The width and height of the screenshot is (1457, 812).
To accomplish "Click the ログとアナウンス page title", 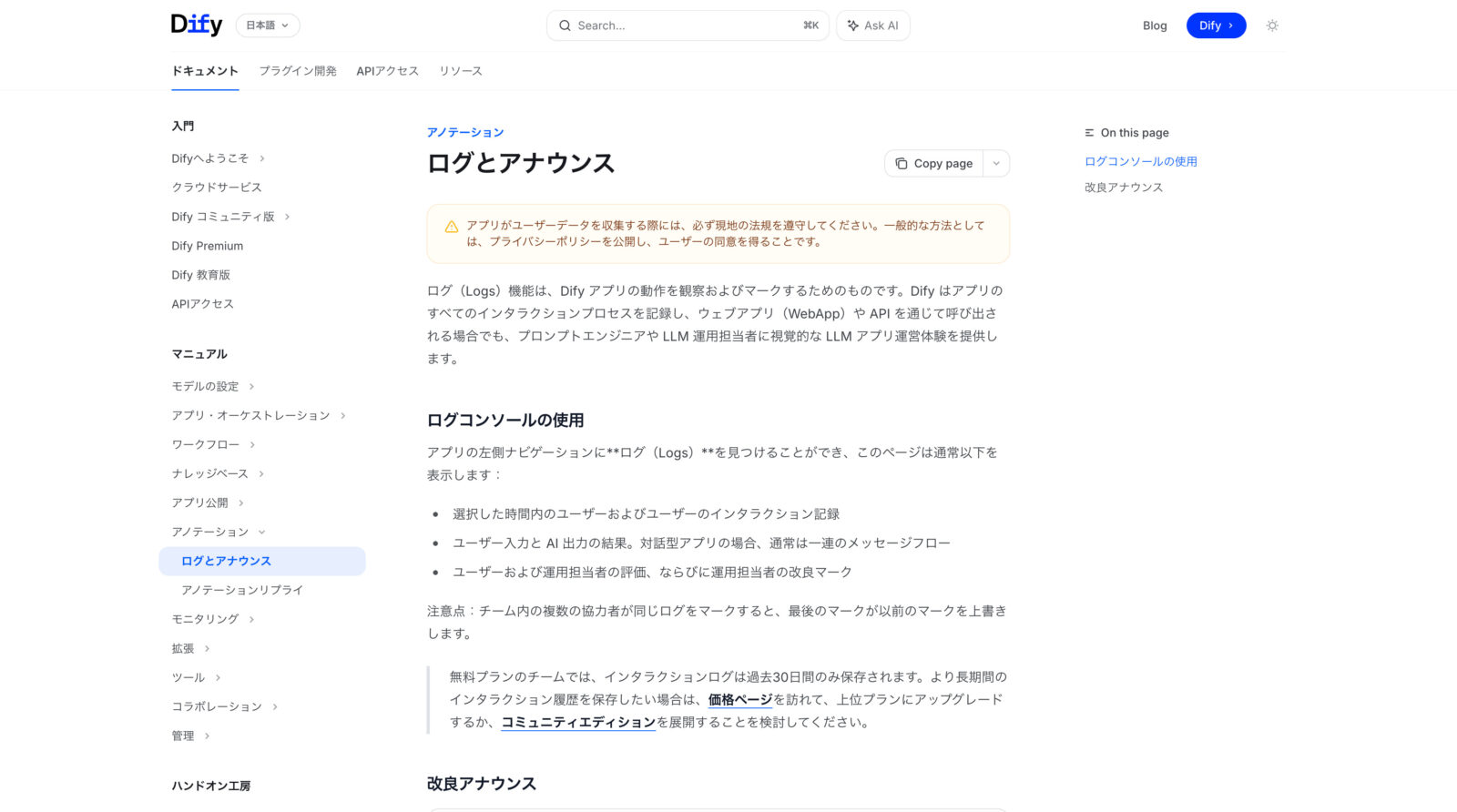I will (x=521, y=163).
